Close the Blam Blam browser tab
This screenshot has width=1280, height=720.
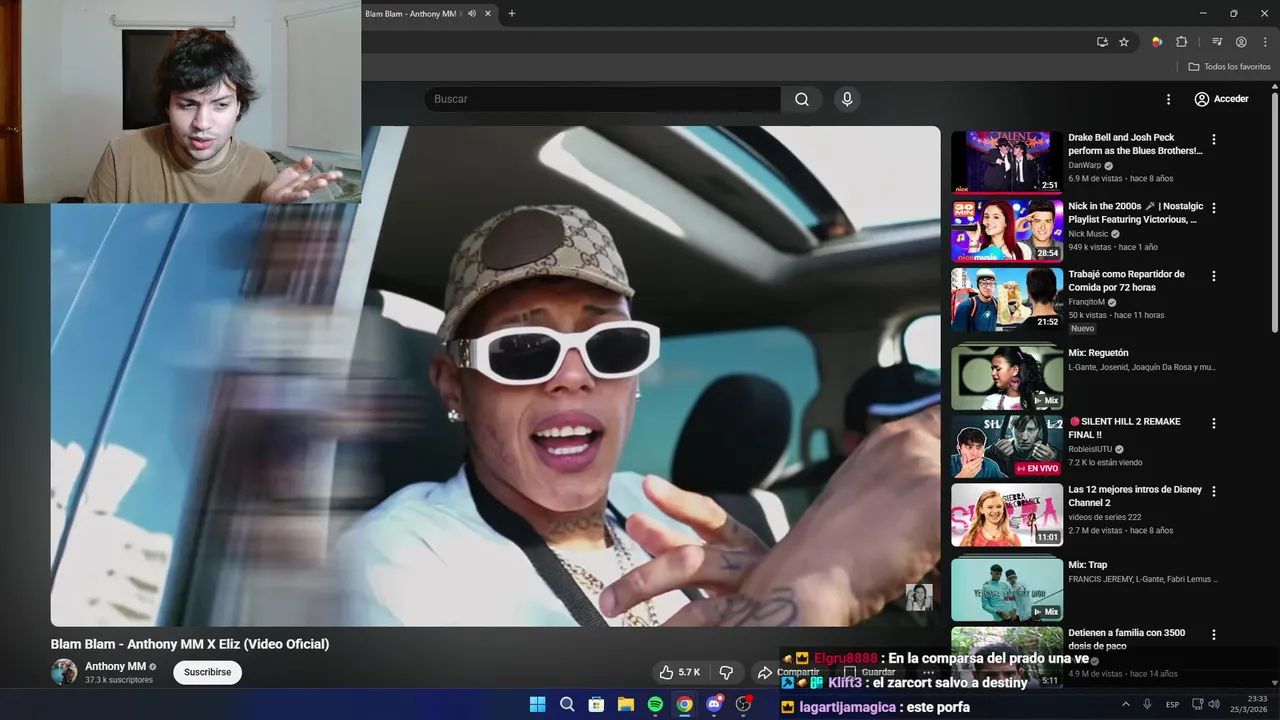click(x=488, y=14)
